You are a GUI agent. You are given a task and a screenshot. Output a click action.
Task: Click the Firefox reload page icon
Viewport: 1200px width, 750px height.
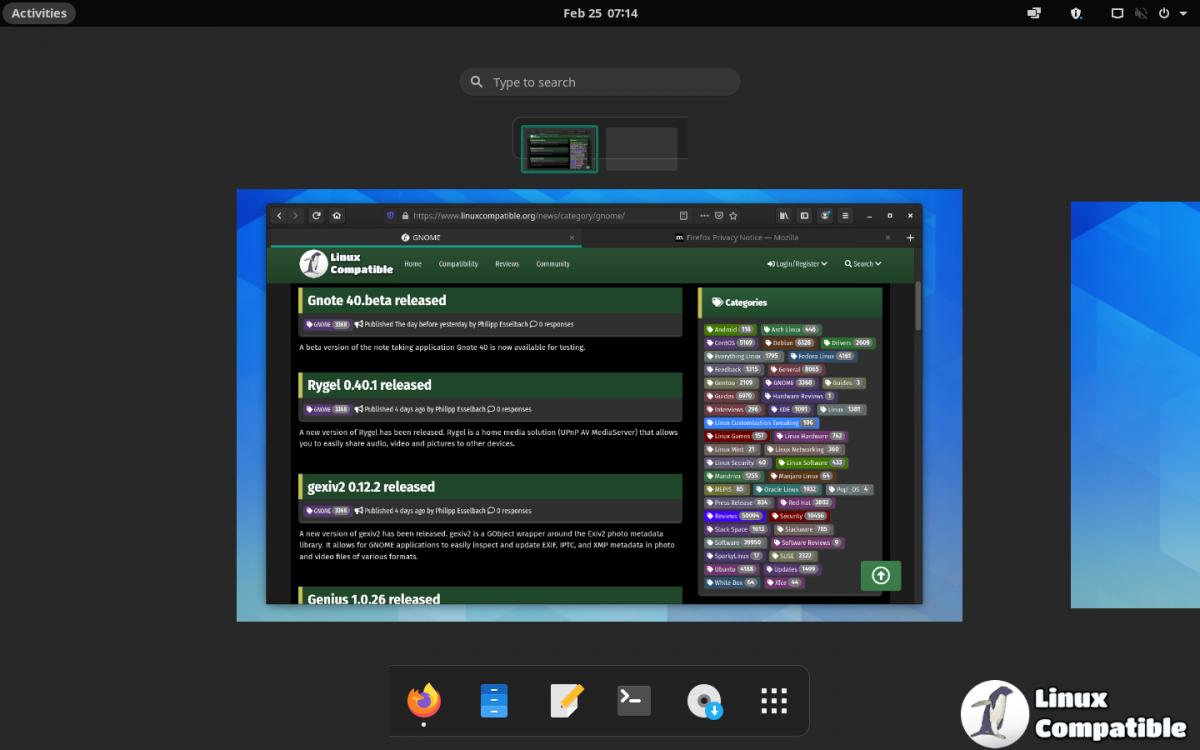pyautogui.click(x=316, y=215)
